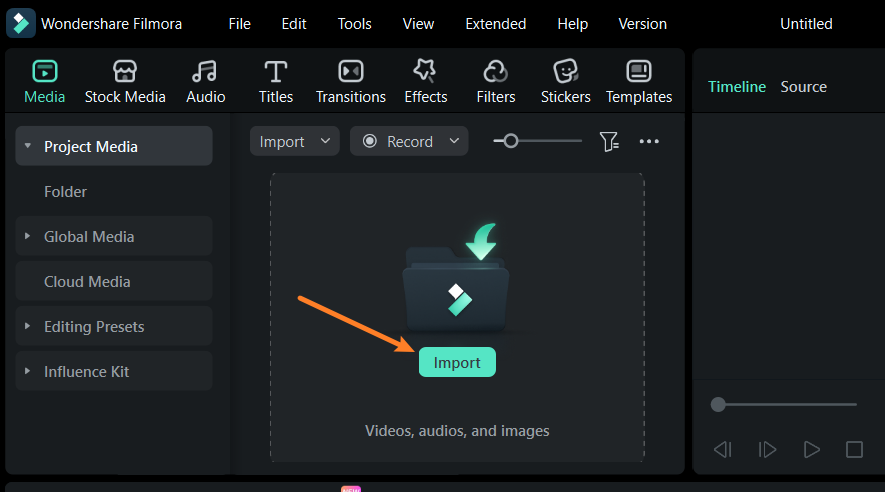
Task: Switch to the Source tab
Action: tap(803, 87)
